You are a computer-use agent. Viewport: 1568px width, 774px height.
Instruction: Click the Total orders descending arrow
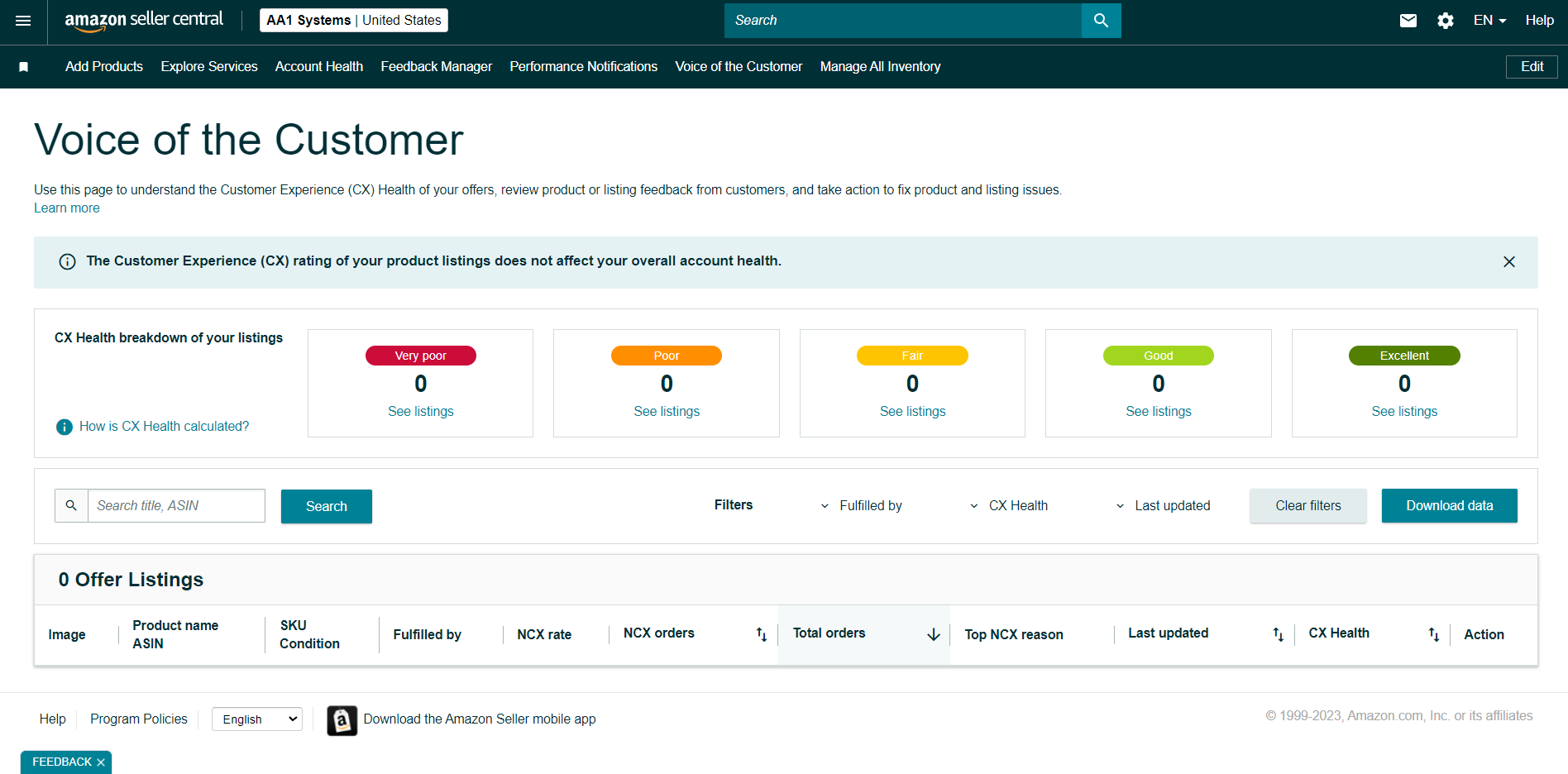click(934, 634)
